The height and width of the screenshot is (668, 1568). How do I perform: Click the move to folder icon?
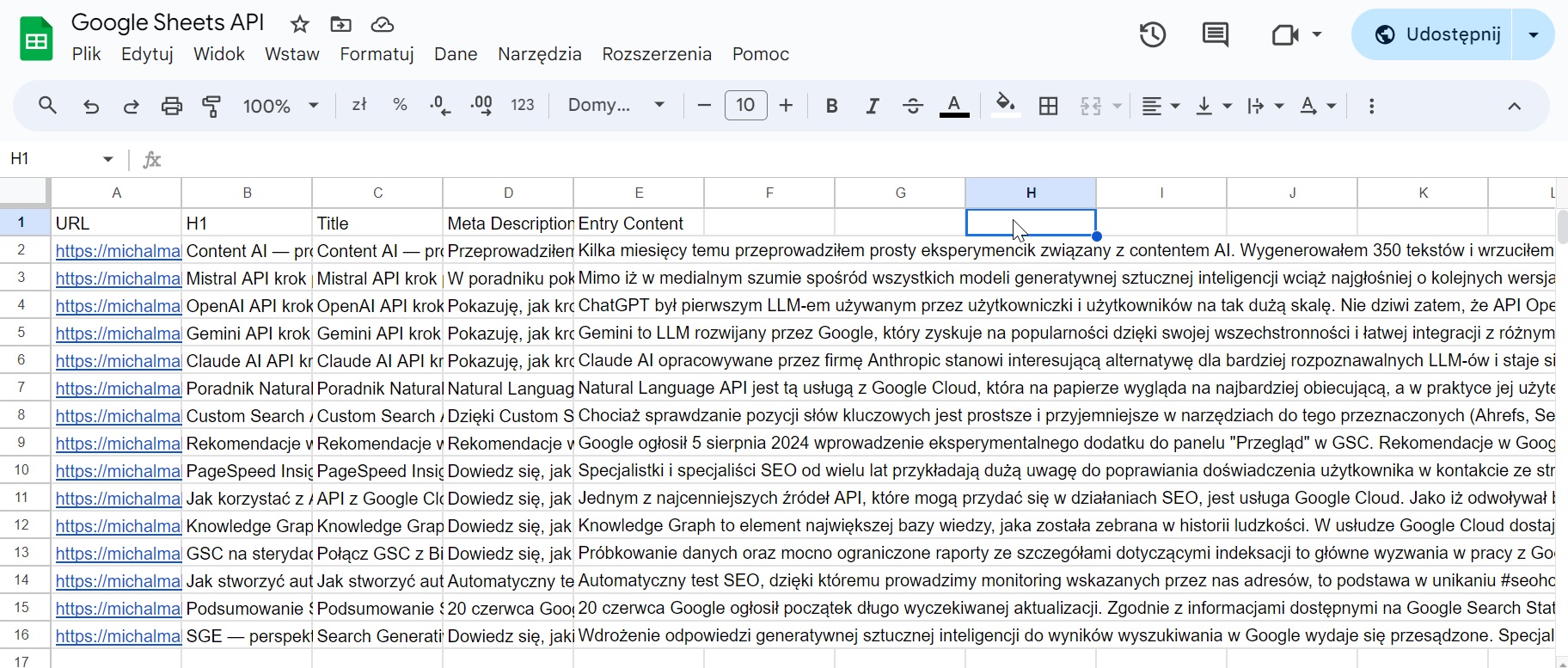pos(340,24)
